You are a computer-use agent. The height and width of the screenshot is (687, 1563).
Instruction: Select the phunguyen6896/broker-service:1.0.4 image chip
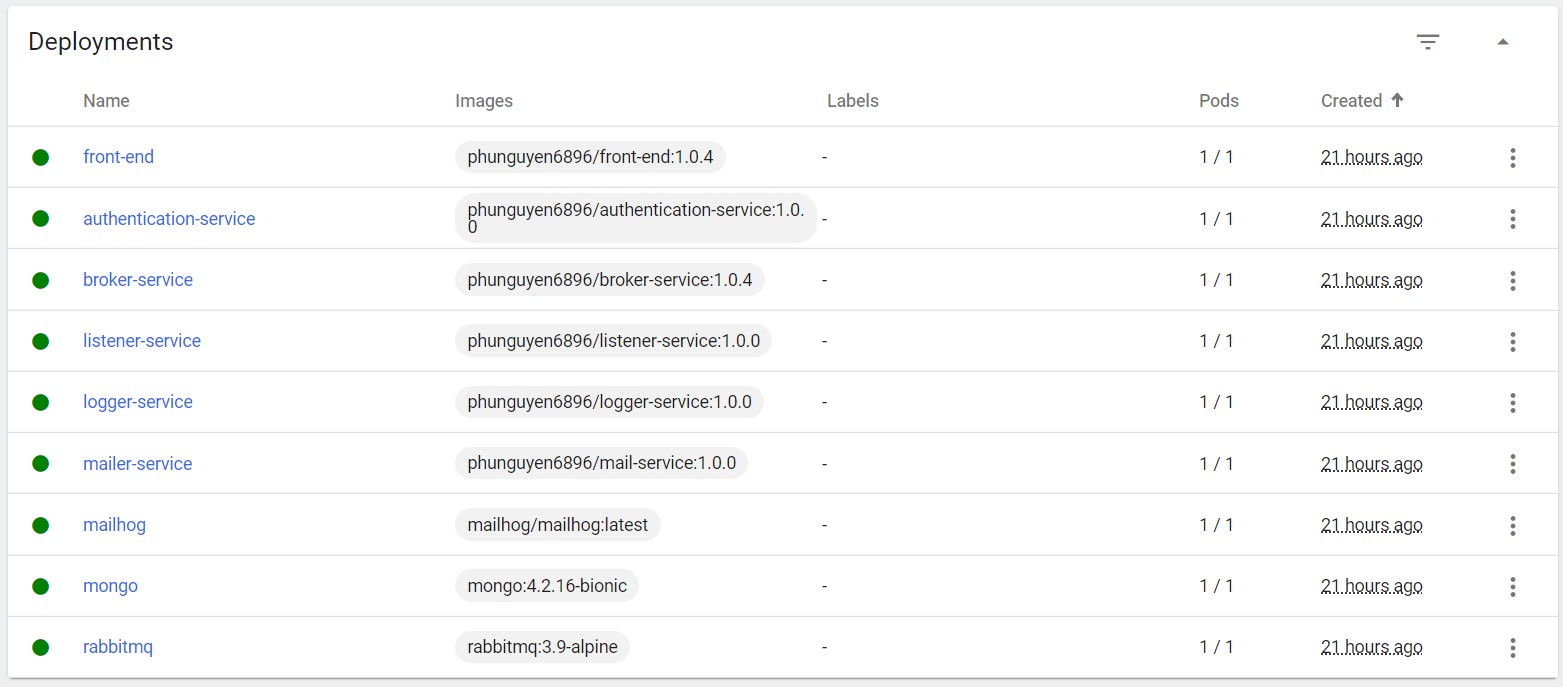pos(610,280)
